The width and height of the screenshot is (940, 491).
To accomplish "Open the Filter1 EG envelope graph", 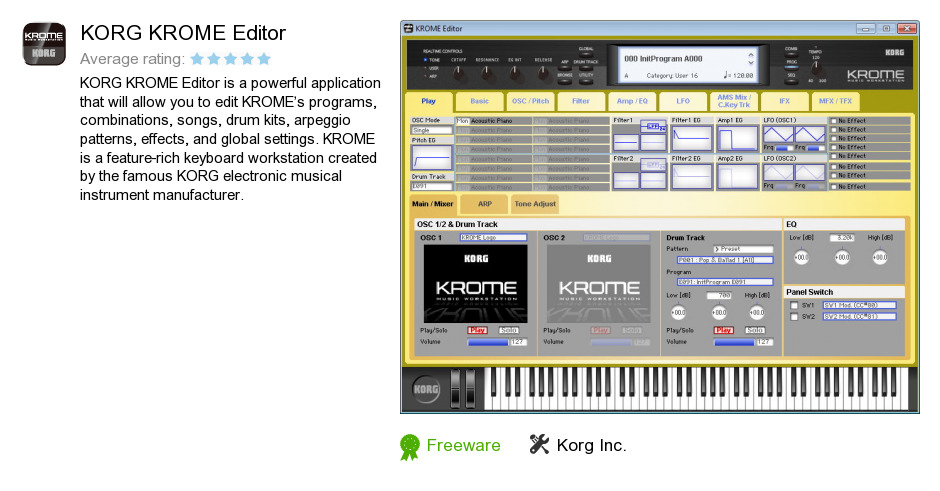I will coord(692,138).
